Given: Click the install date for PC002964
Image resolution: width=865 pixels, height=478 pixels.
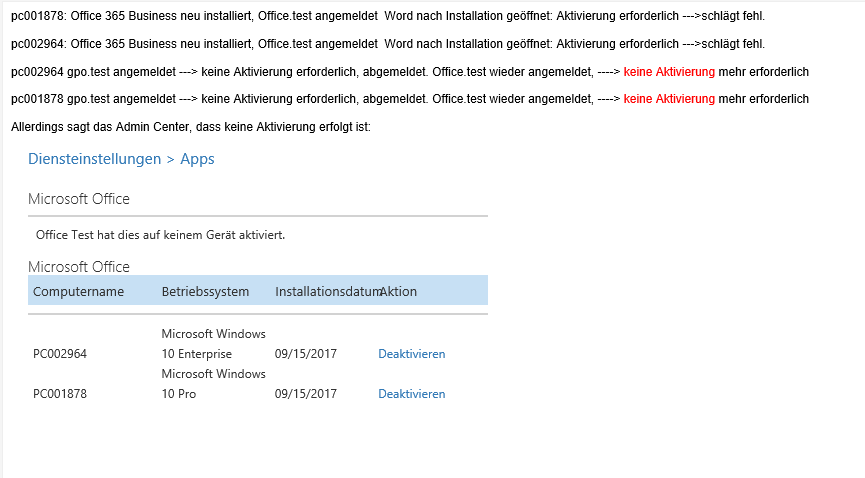Looking at the screenshot, I should (306, 354).
